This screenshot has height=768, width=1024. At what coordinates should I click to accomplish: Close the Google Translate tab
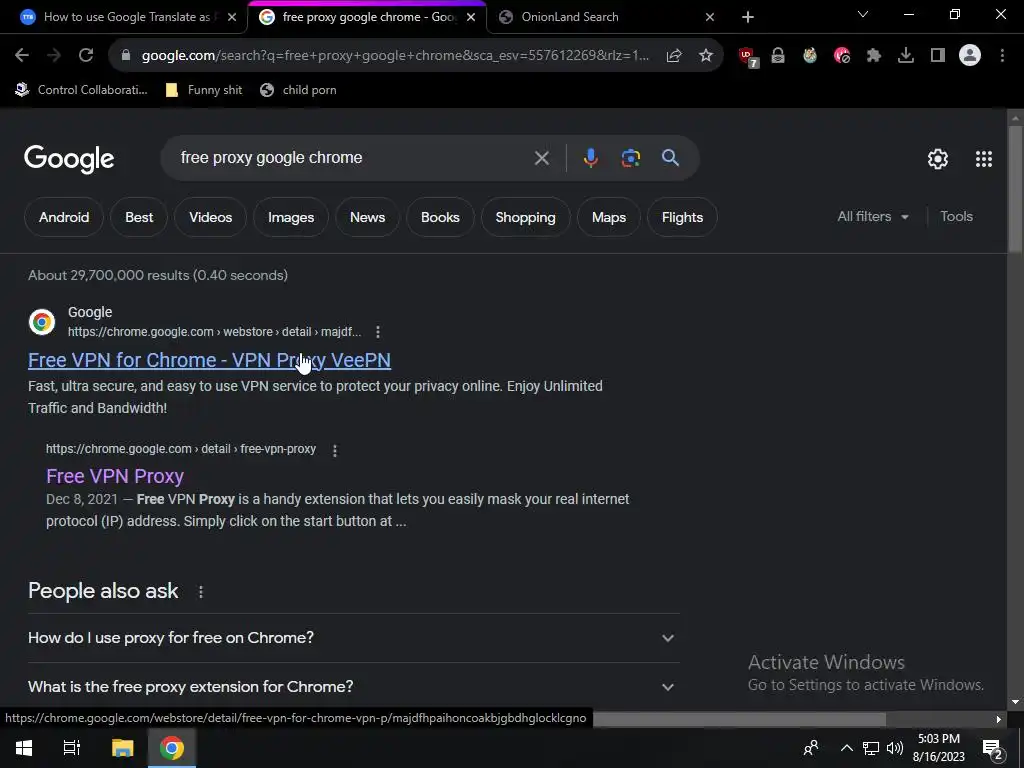pos(232,18)
